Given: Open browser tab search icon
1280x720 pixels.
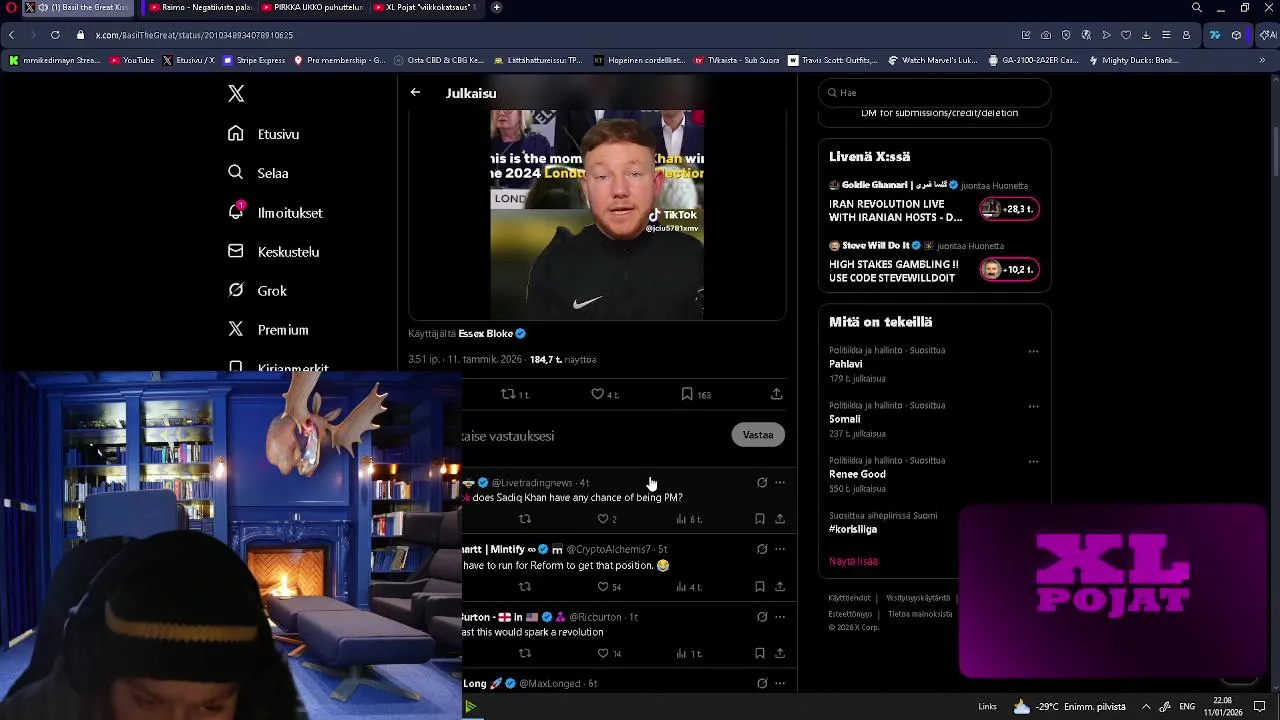Looking at the screenshot, I should [x=1197, y=8].
